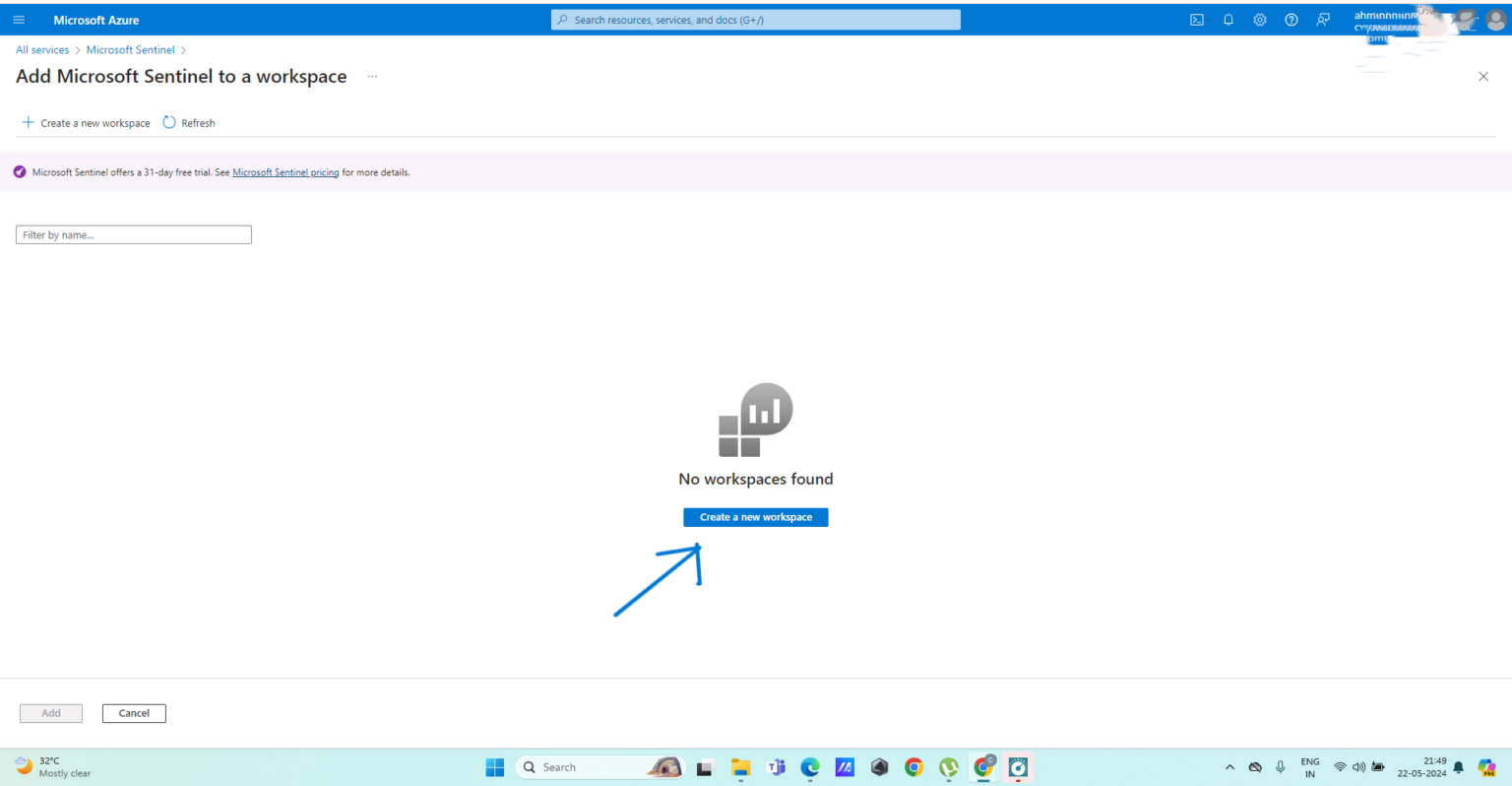
Task: Open Azure Cloud Shell from the top bar
Action: click(x=1196, y=20)
